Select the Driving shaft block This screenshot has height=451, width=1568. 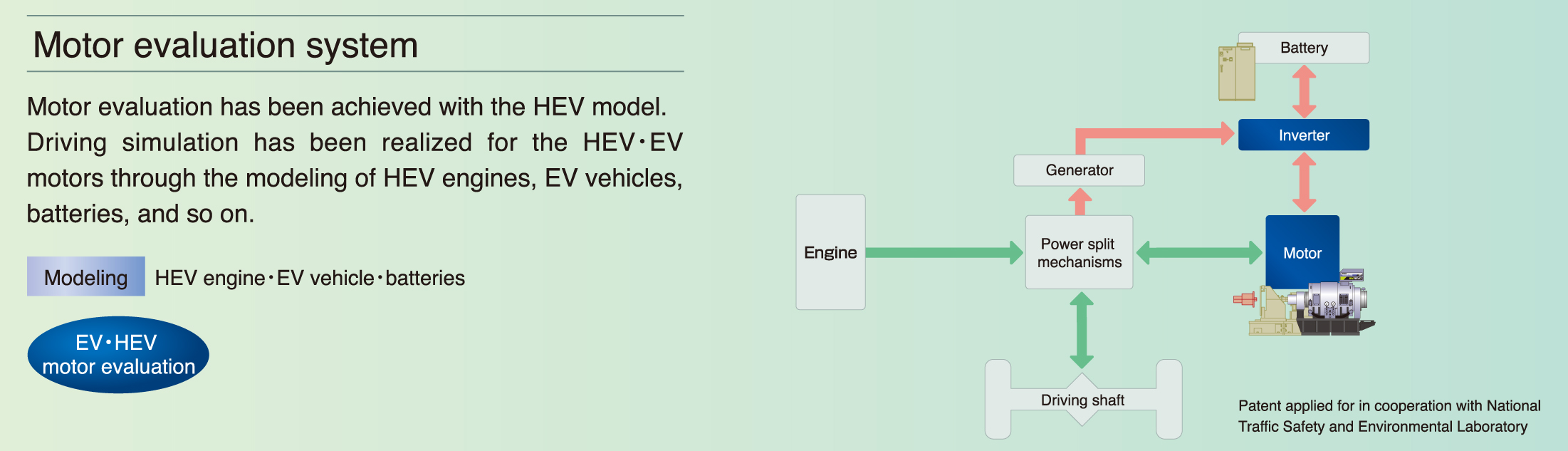click(x=1083, y=399)
